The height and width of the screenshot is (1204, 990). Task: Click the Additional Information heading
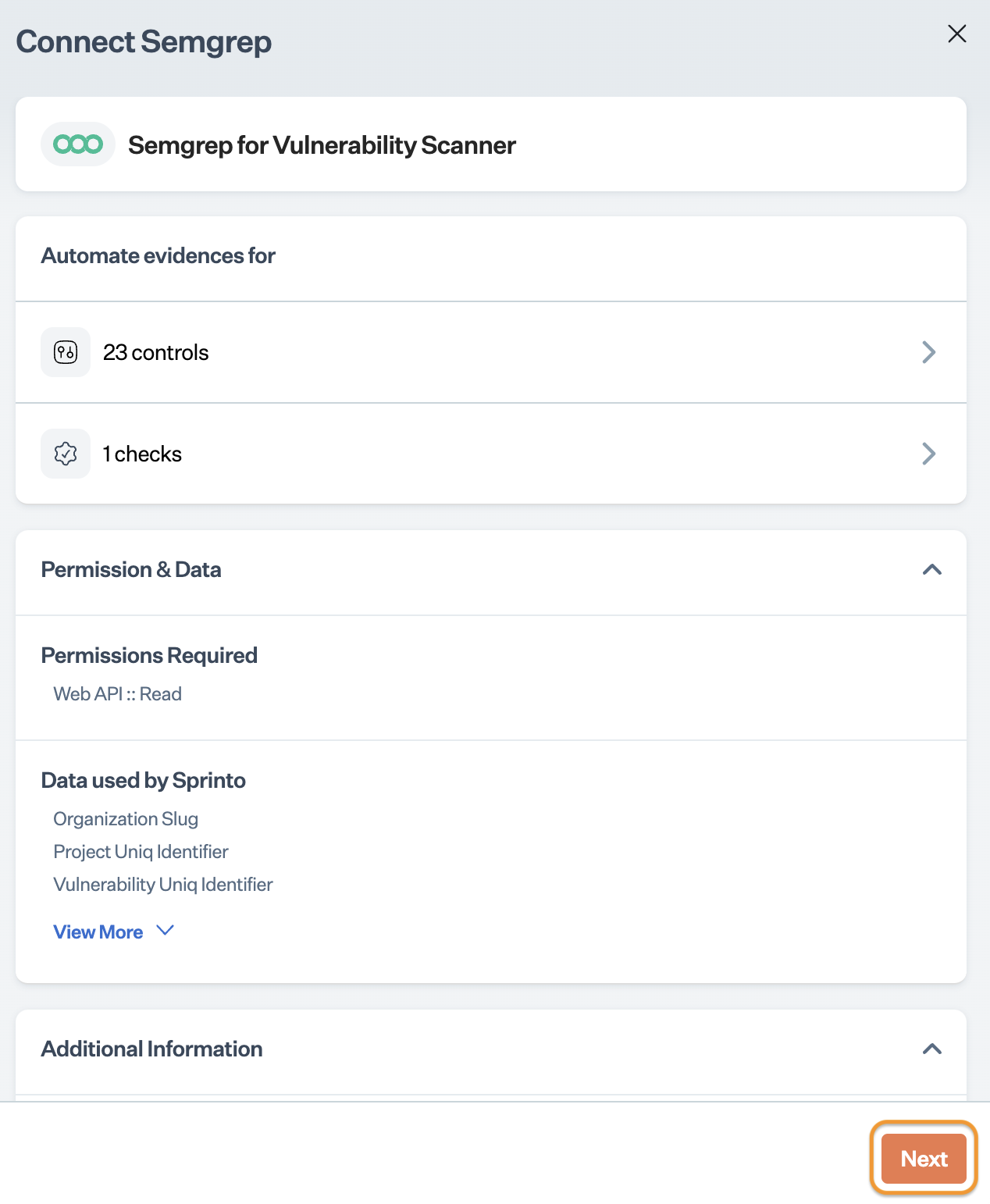tap(151, 1049)
